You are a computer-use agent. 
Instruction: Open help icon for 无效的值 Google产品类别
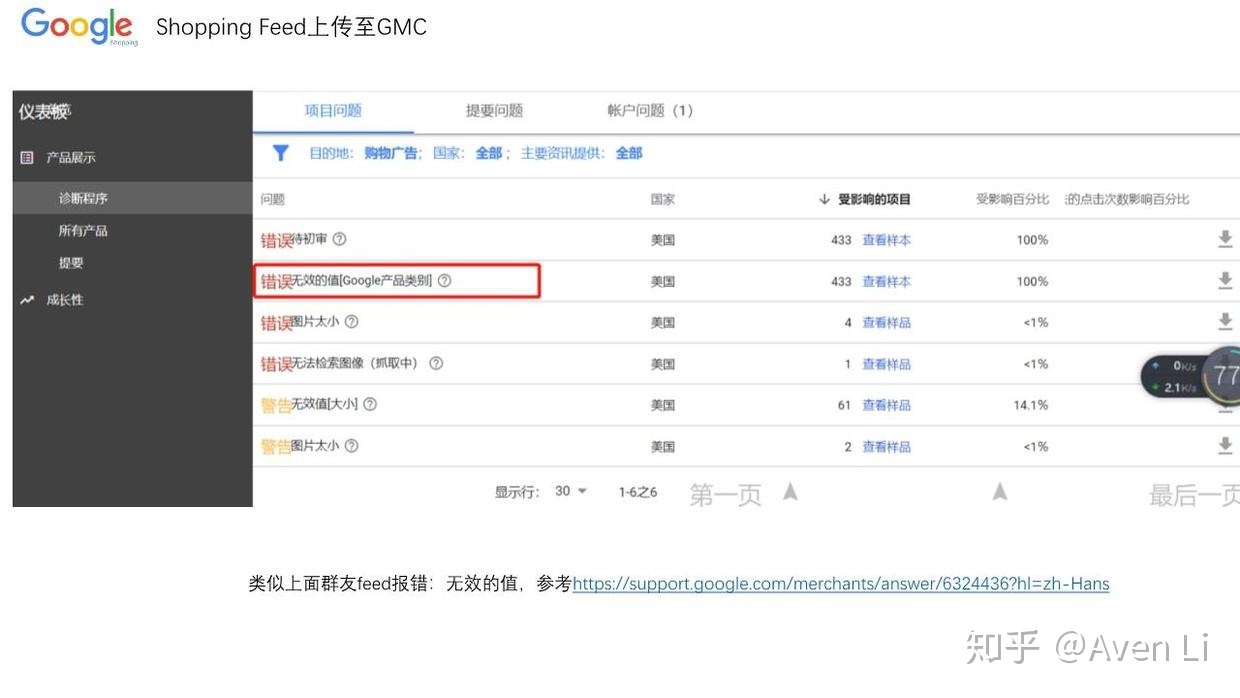pyautogui.click(x=445, y=281)
